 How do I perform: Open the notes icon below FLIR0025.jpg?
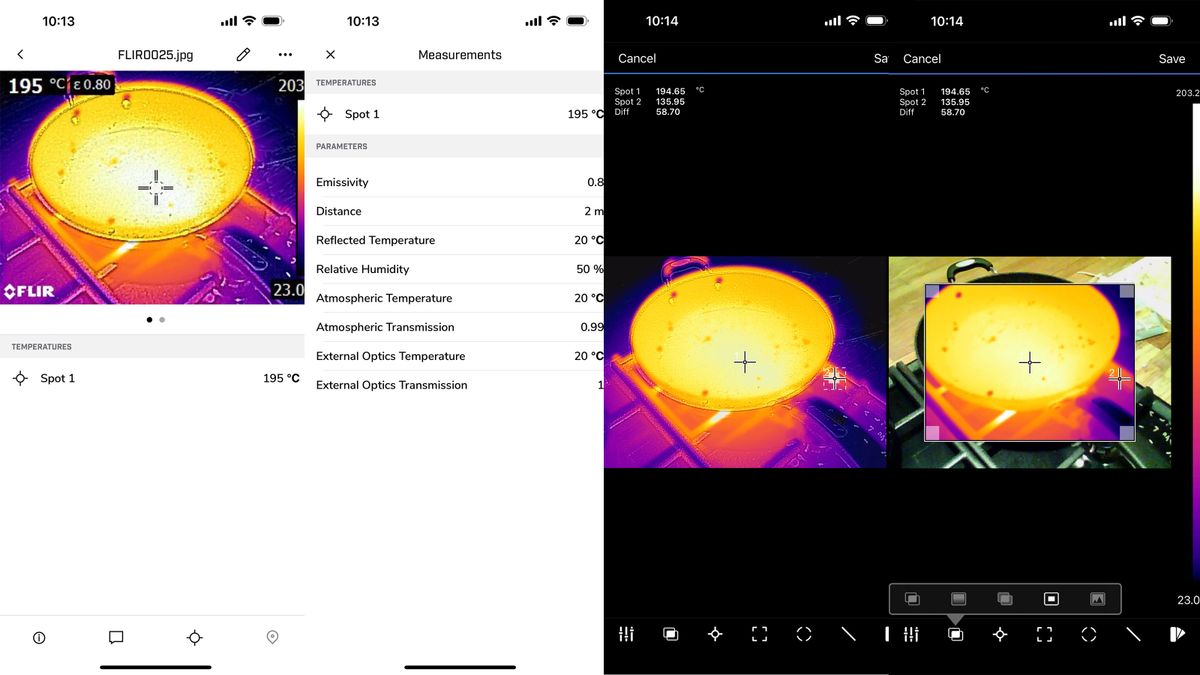click(116, 637)
